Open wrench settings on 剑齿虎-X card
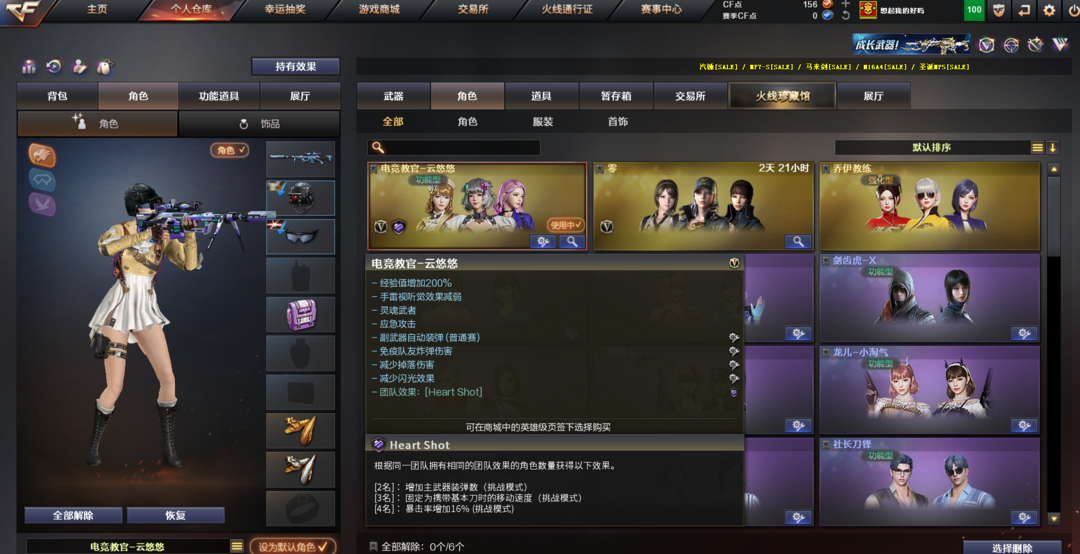1080x554 pixels. (x=1024, y=334)
